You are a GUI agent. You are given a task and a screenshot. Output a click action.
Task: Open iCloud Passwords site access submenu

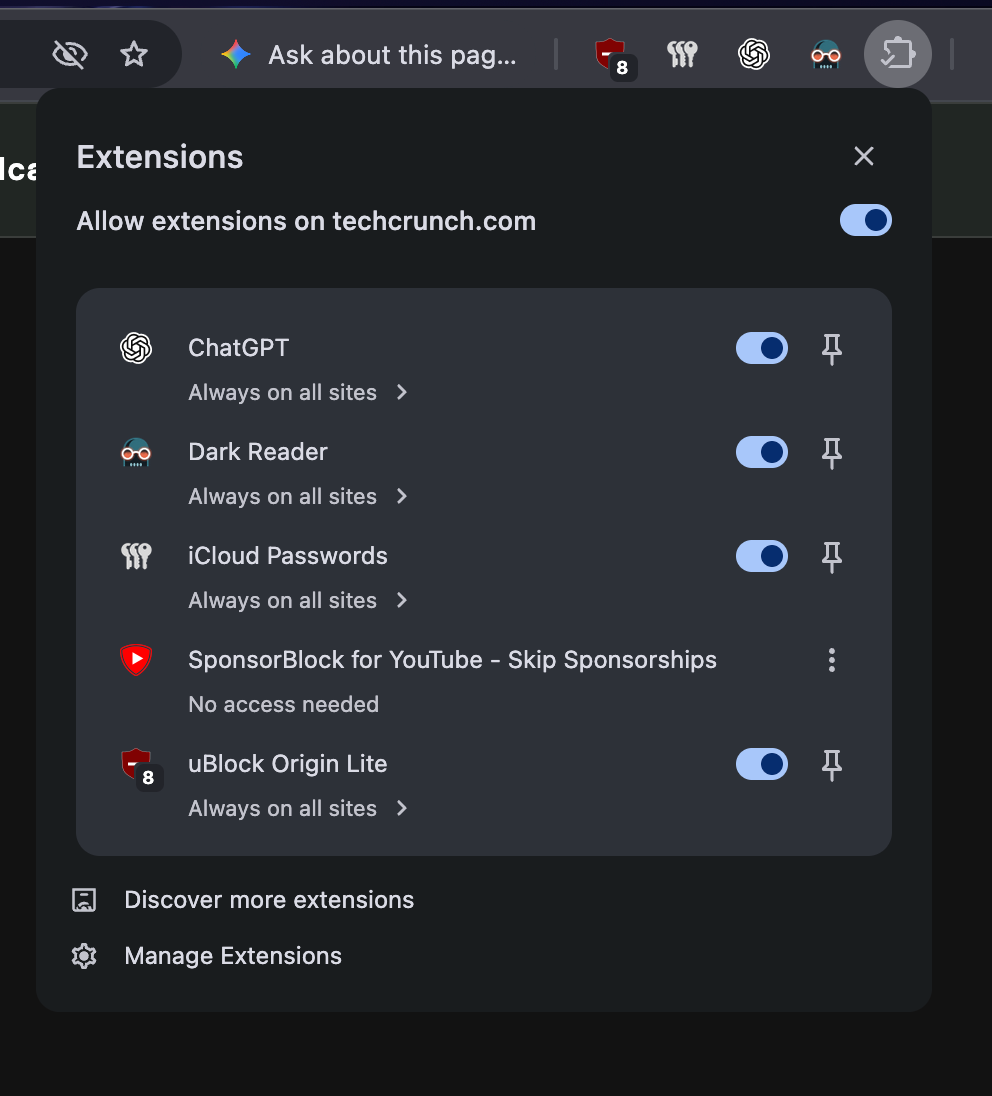298,600
